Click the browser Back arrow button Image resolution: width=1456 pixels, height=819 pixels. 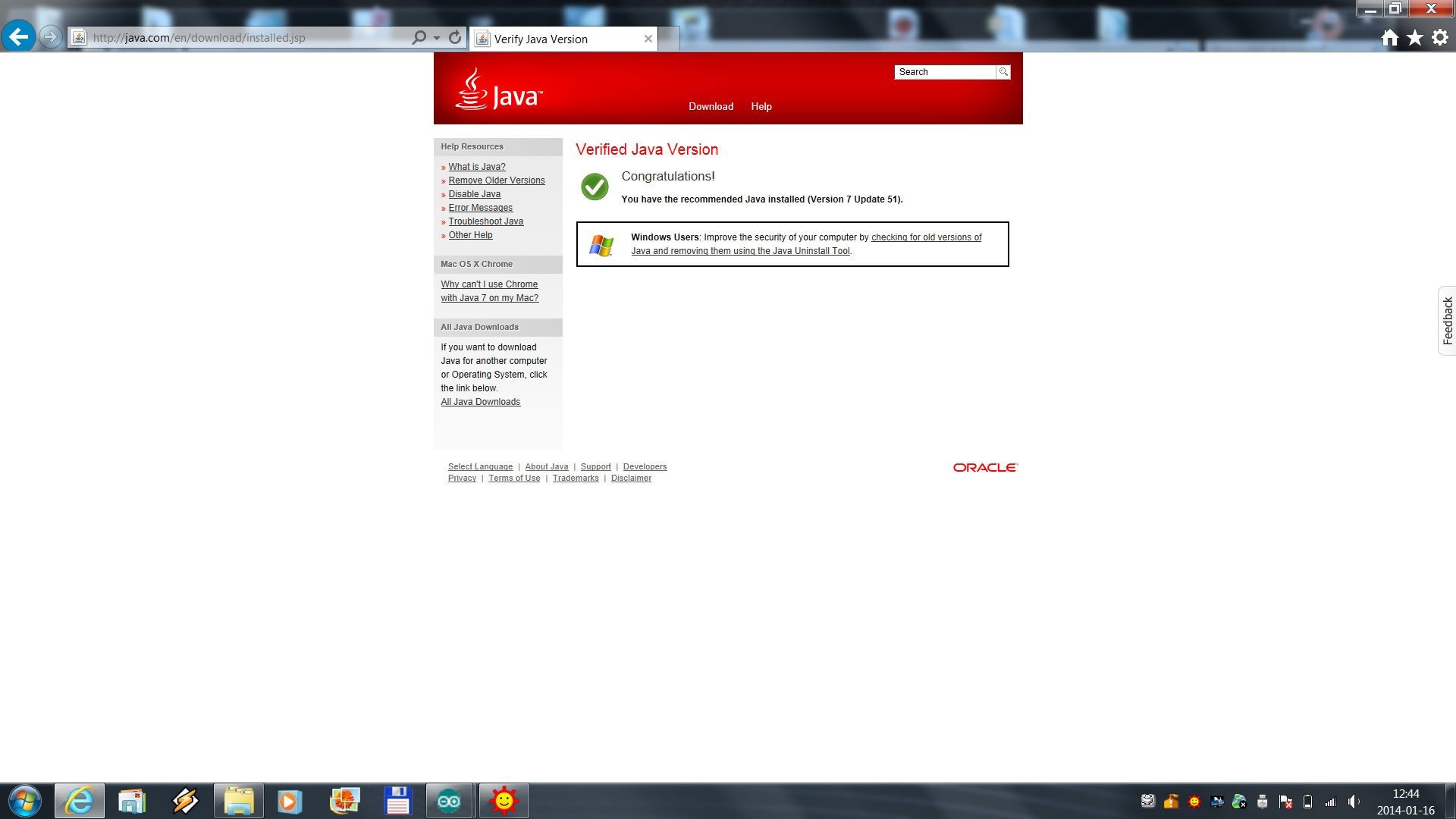click(x=18, y=36)
